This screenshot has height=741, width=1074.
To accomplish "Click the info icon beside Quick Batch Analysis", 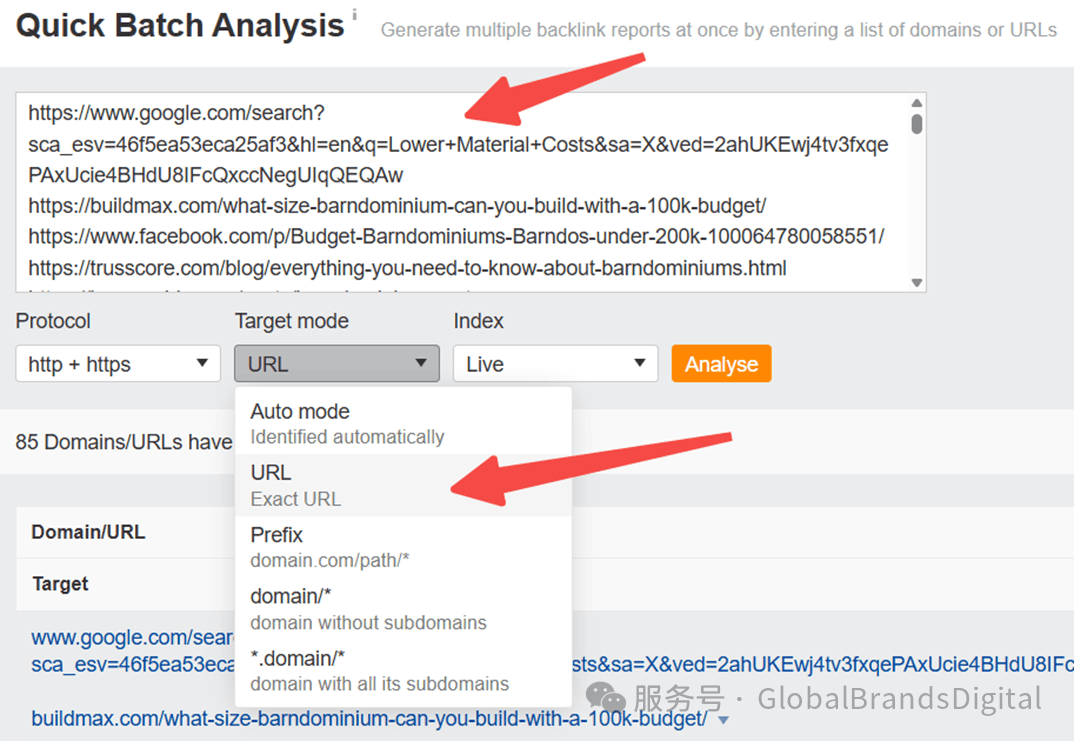I will point(355,14).
